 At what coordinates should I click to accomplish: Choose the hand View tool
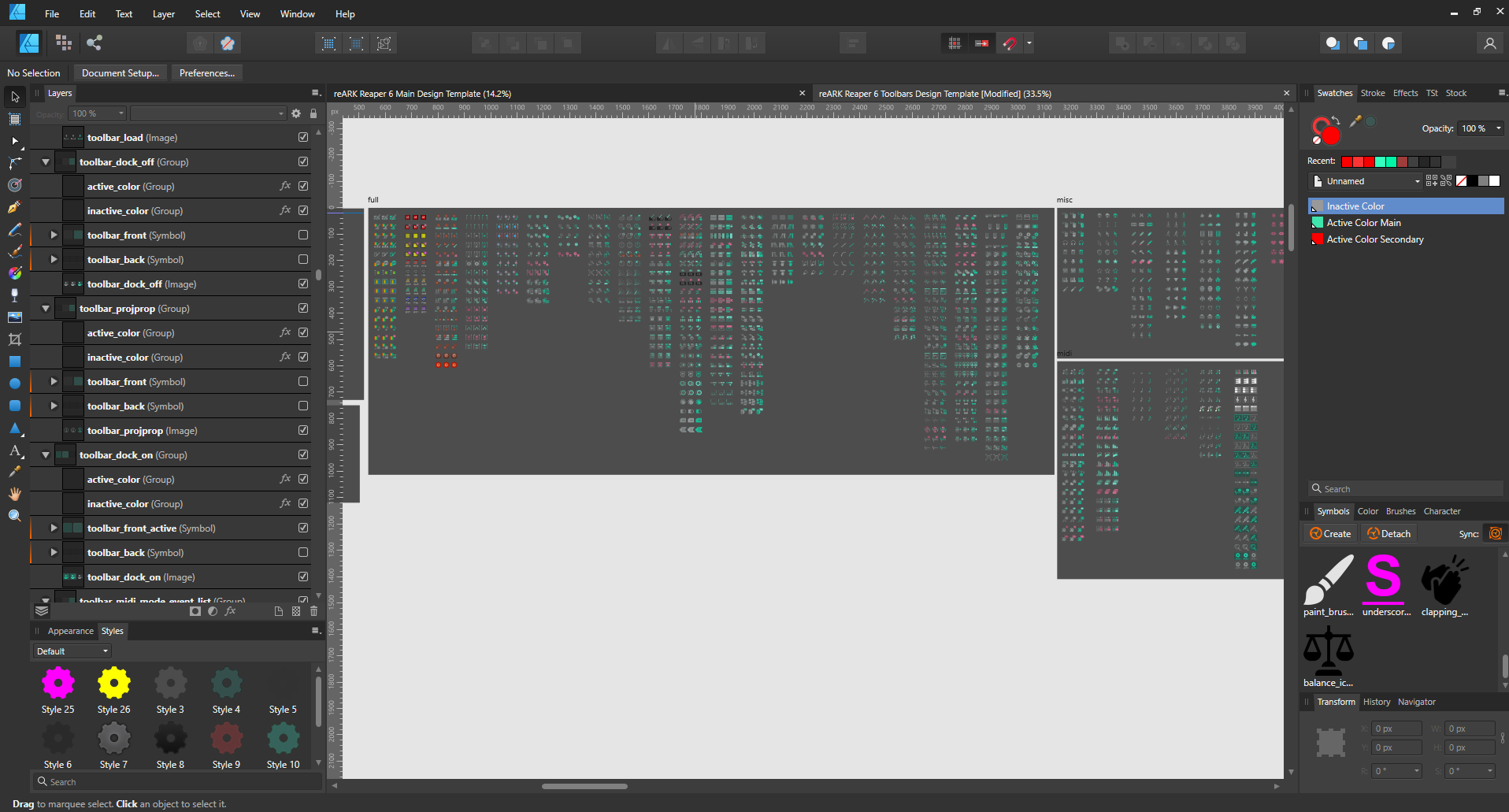click(x=14, y=494)
